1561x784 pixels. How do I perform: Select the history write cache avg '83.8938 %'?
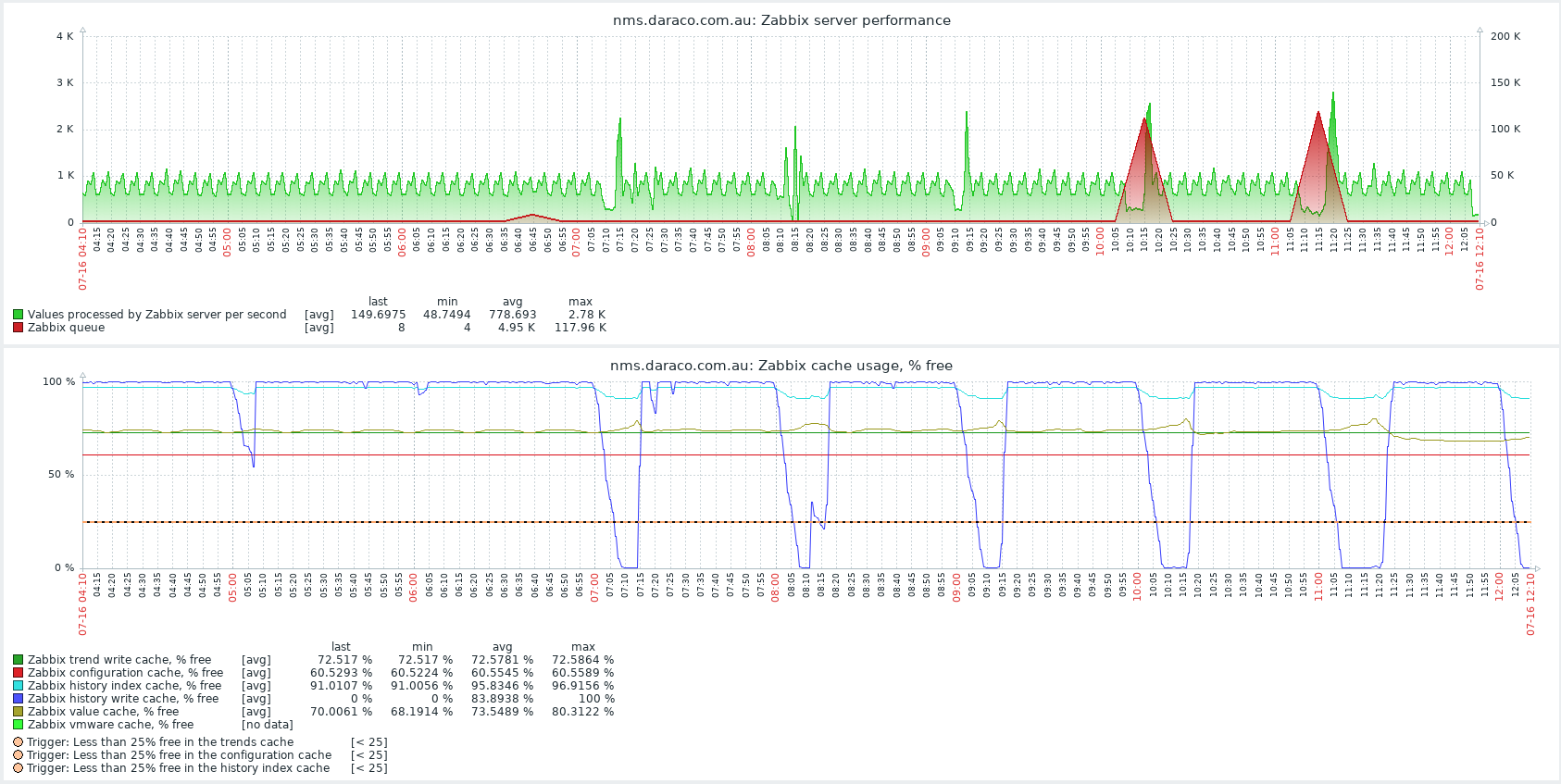pos(502,699)
